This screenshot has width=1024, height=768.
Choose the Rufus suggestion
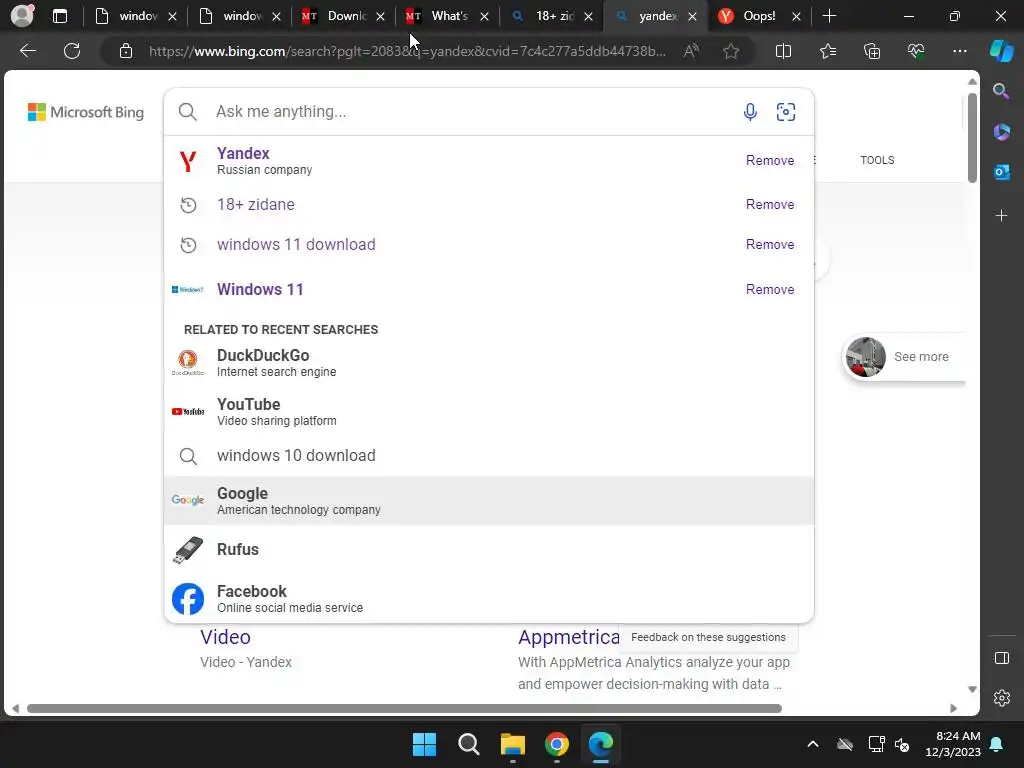click(x=488, y=549)
